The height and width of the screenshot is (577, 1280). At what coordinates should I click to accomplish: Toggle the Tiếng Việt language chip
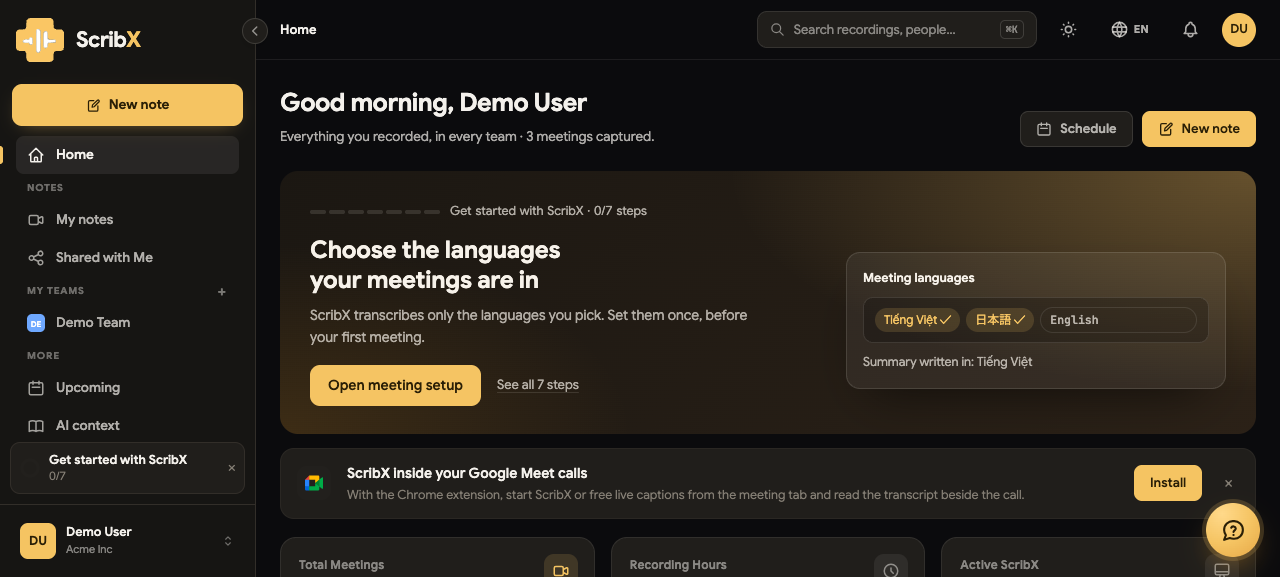917,320
